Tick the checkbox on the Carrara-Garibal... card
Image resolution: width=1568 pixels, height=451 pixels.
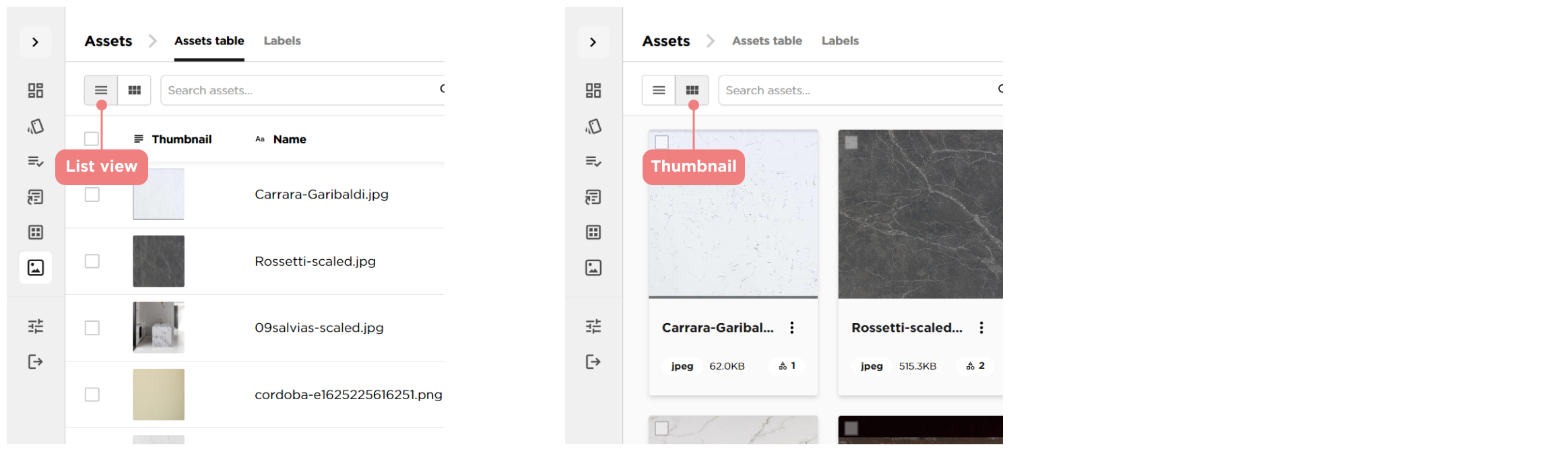point(662,142)
